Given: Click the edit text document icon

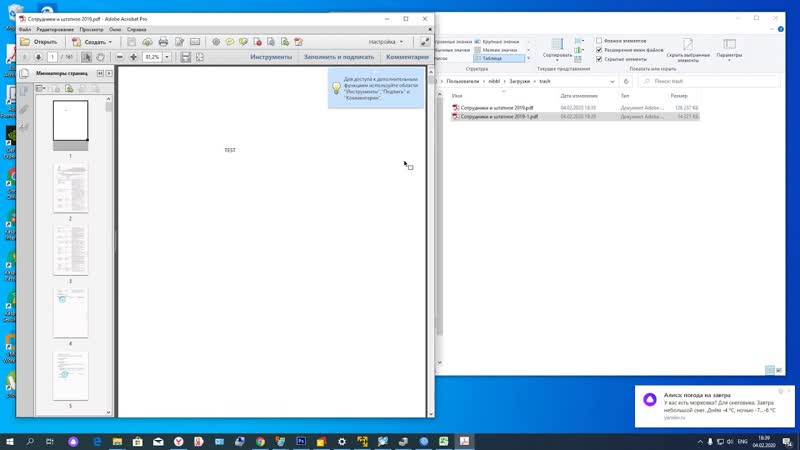Looking at the screenshot, I should coord(180,42).
